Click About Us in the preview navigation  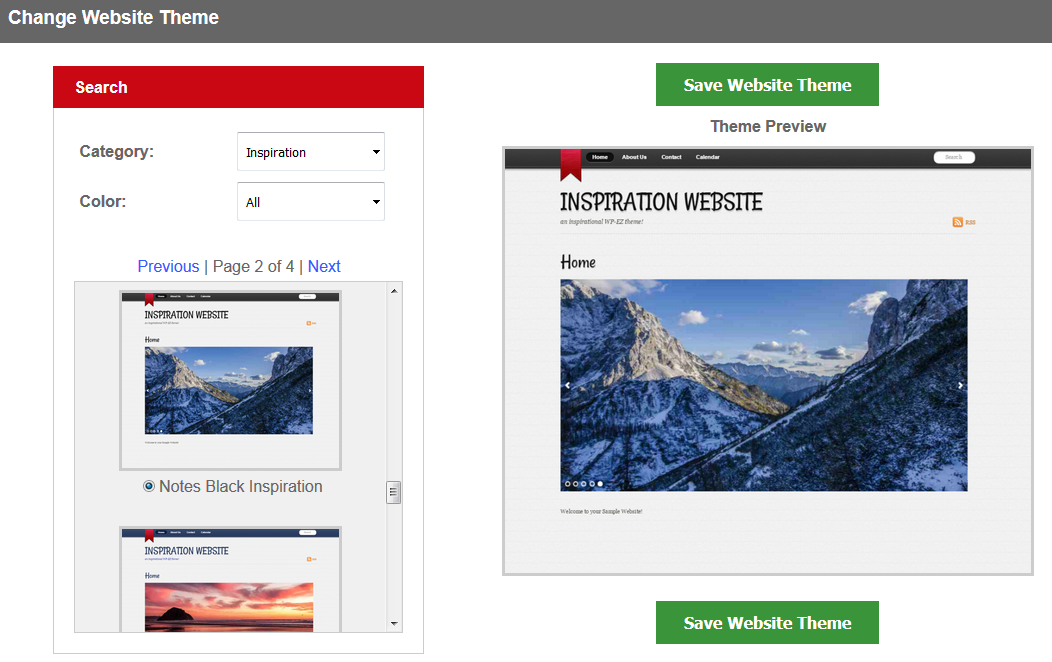[x=634, y=157]
